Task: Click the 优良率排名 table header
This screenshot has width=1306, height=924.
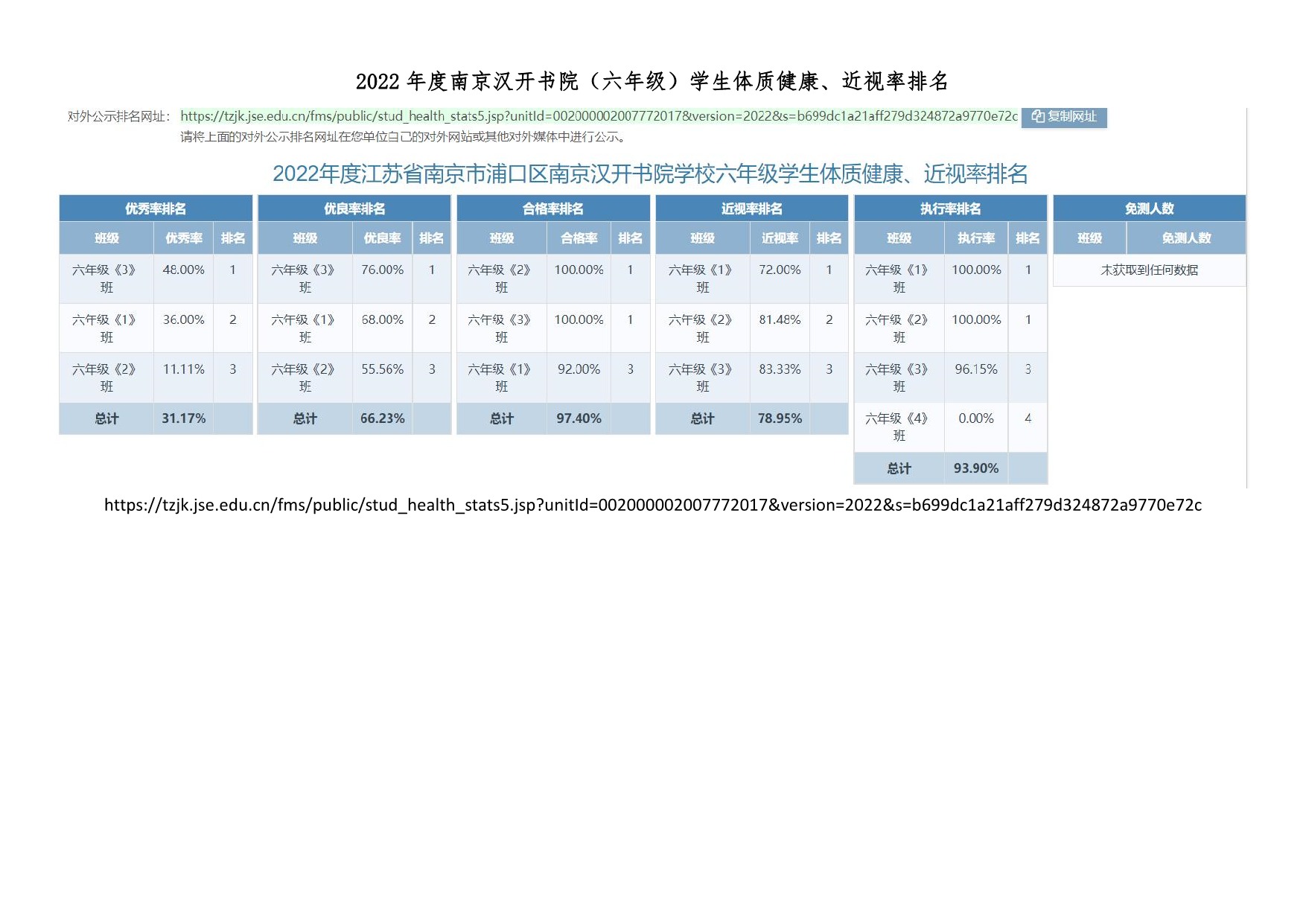Action: coord(354,208)
